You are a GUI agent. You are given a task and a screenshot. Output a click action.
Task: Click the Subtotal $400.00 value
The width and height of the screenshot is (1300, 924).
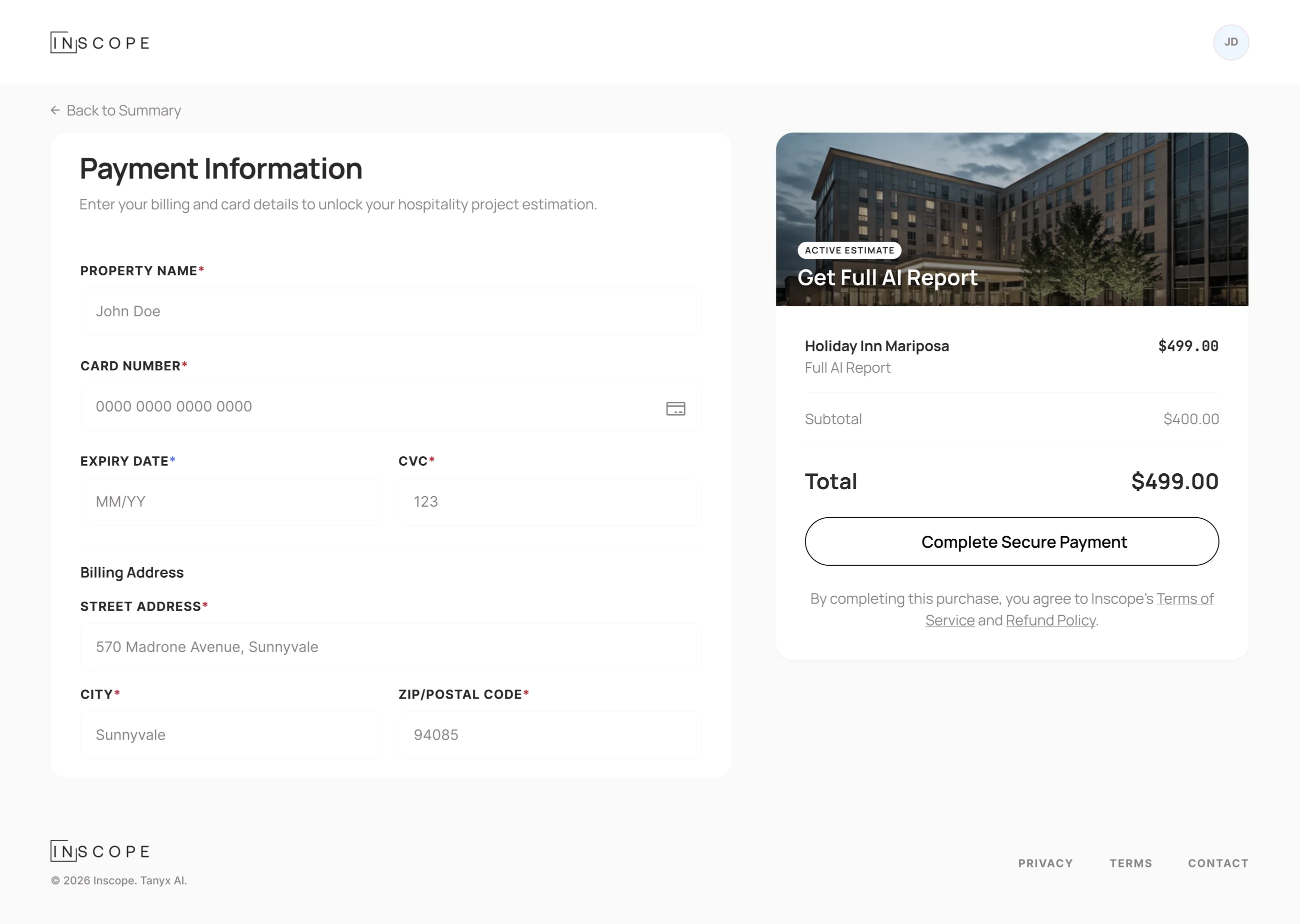tap(1191, 419)
